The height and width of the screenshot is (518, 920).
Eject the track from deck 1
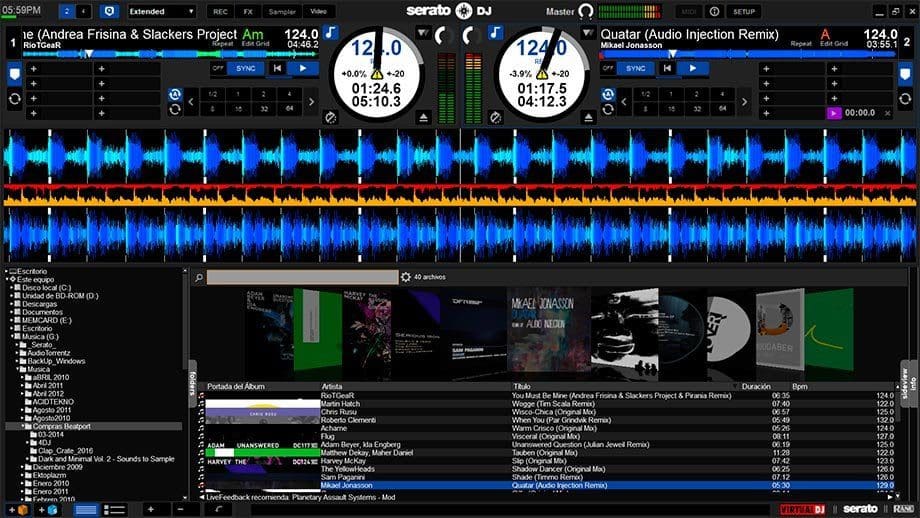point(424,118)
